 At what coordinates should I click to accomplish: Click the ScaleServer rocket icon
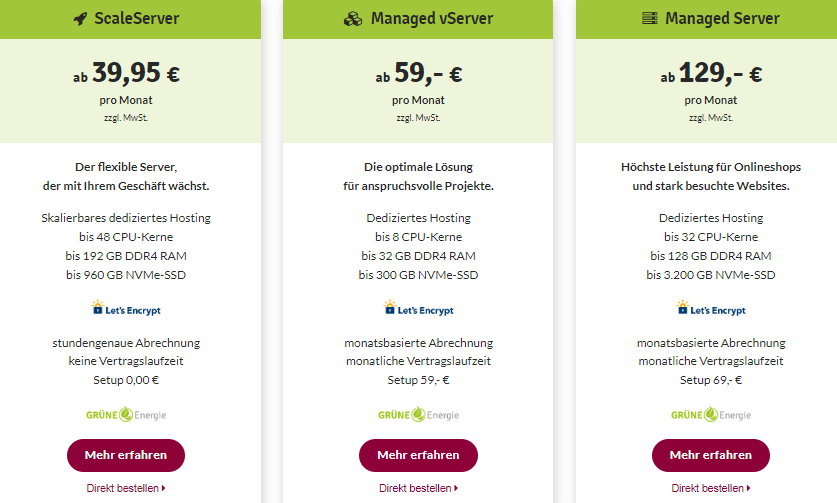[x=80, y=19]
